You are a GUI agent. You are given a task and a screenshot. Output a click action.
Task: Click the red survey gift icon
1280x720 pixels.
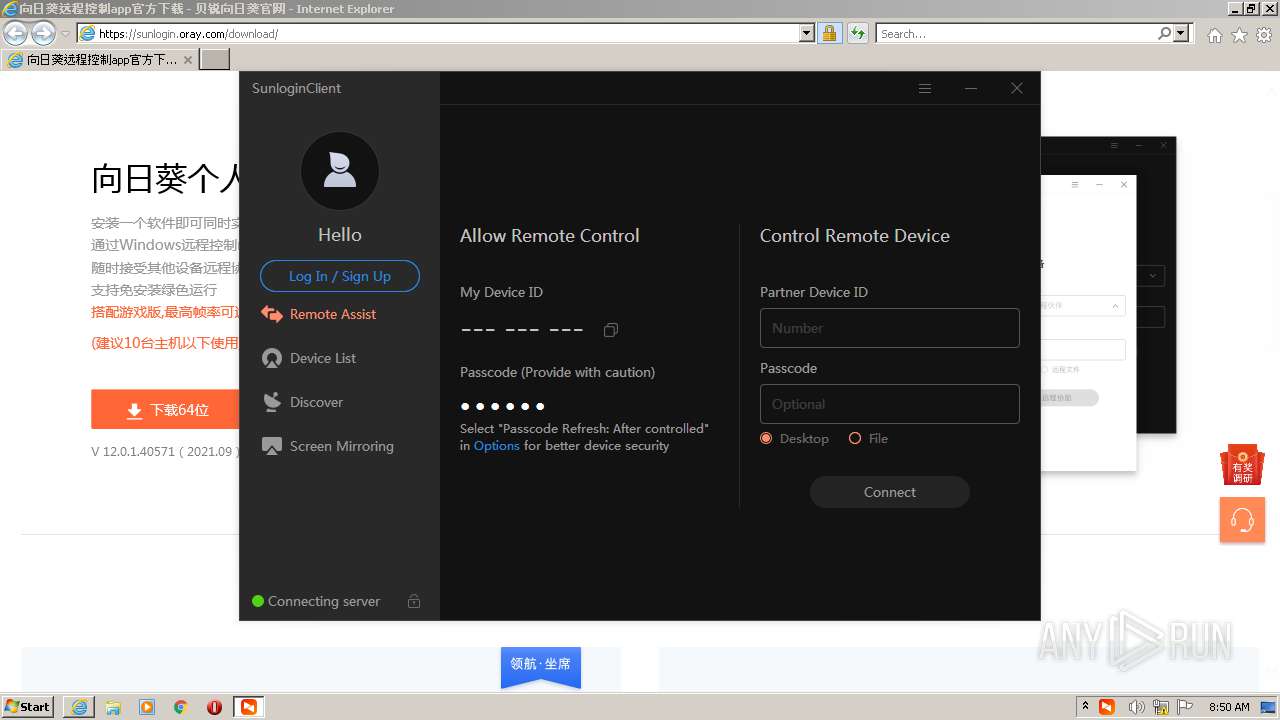pyautogui.click(x=1242, y=465)
